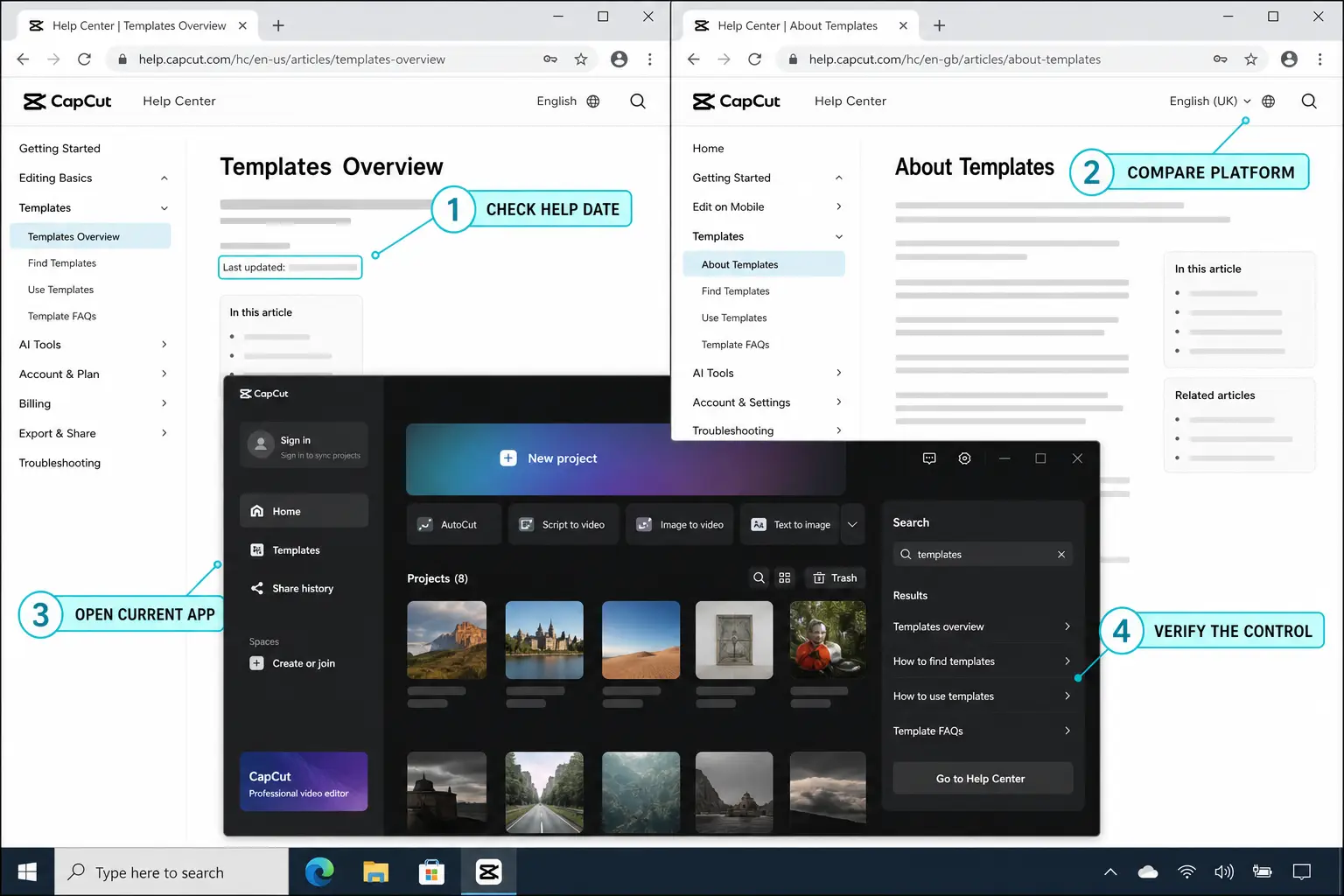
Task: Open Template FAQs in right window sidebar
Action: coord(735,345)
